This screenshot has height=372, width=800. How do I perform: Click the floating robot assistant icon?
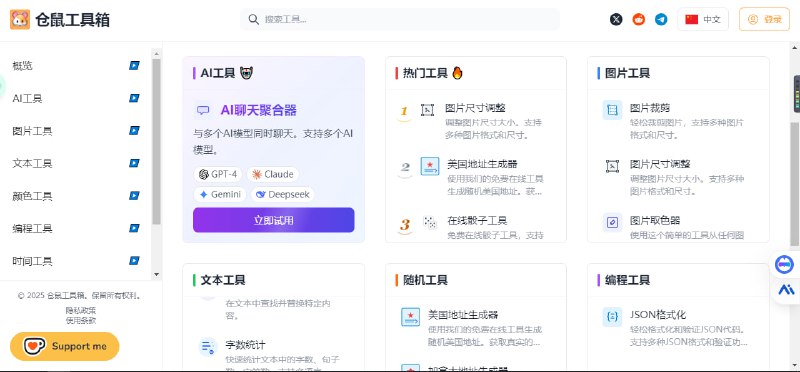click(x=785, y=264)
